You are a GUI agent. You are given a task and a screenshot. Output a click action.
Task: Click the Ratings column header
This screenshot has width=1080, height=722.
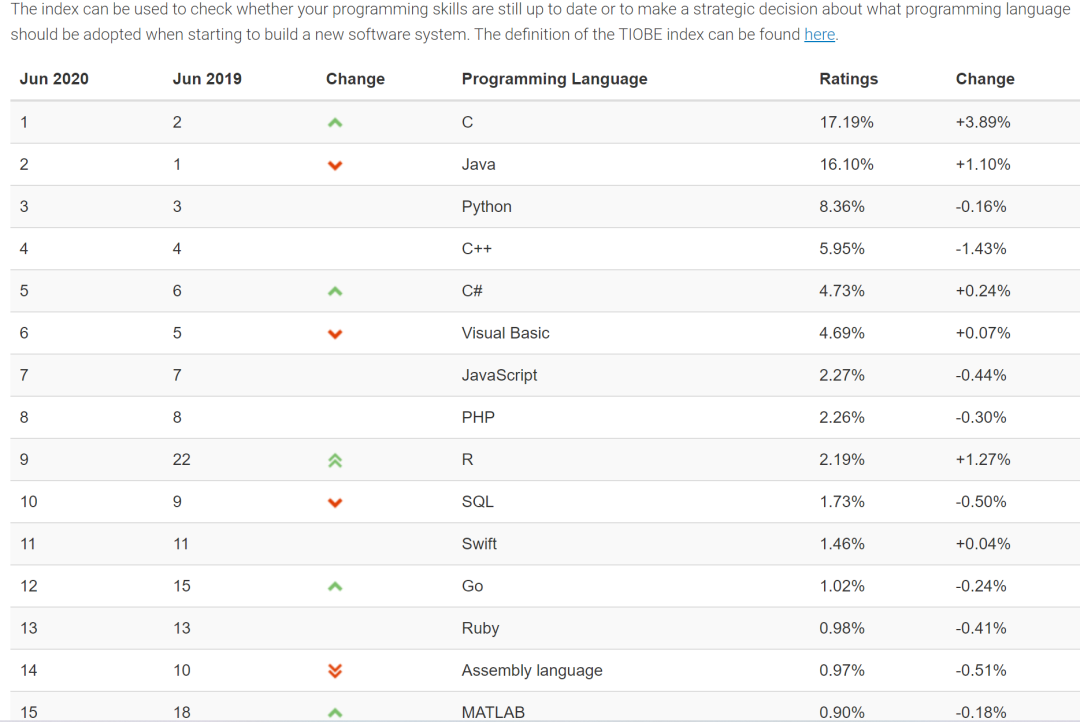(x=849, y=79)
